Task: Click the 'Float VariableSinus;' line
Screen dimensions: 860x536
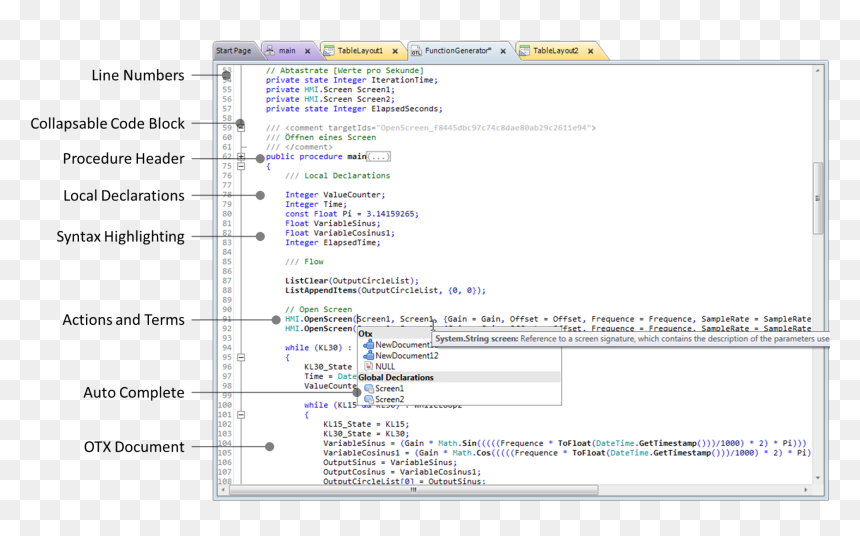Action: 332,223
